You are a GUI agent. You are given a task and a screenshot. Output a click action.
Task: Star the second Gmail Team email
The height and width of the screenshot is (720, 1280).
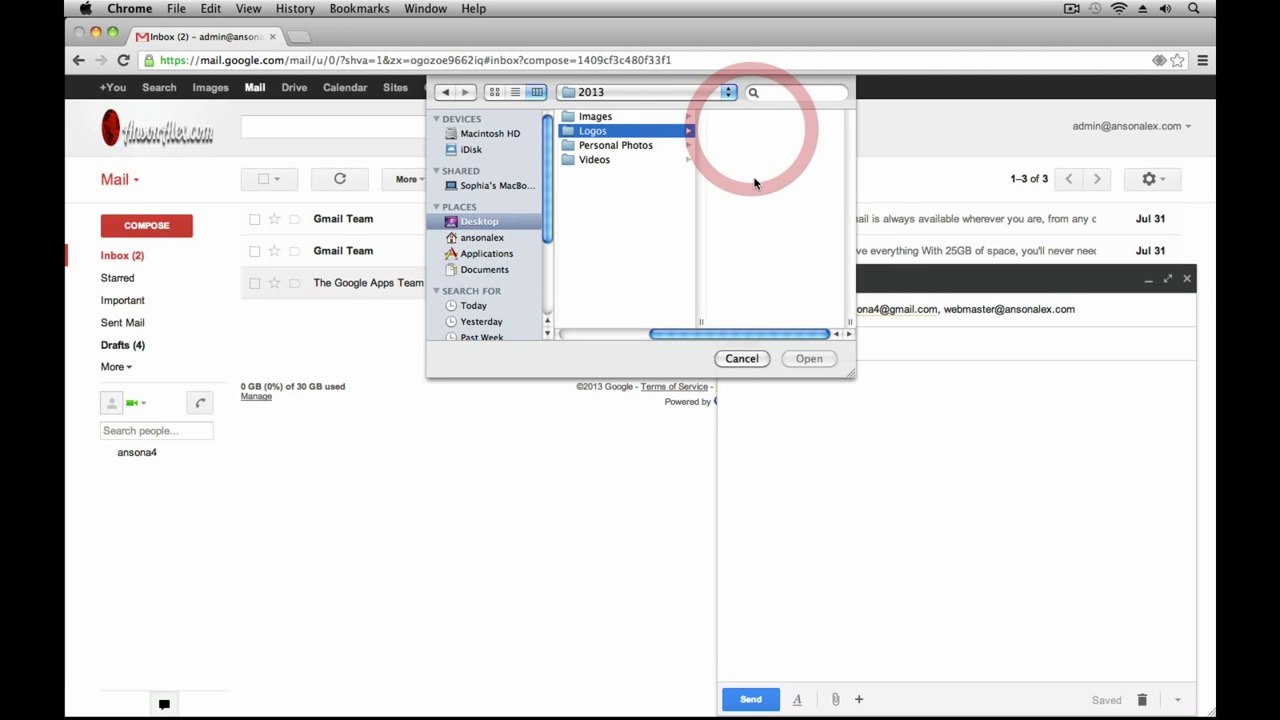click(x=274, y=251)
